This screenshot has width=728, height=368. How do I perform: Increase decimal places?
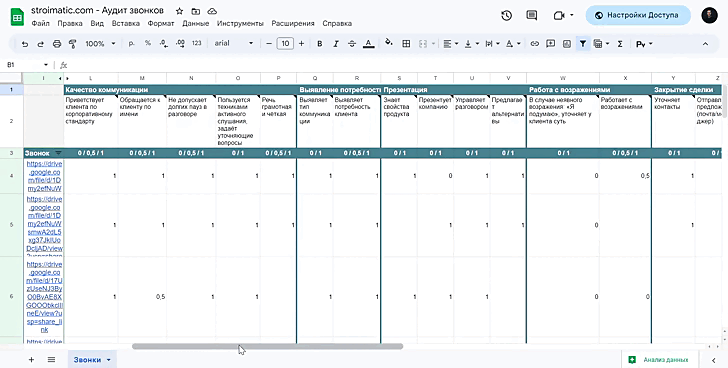coord(180,44)
